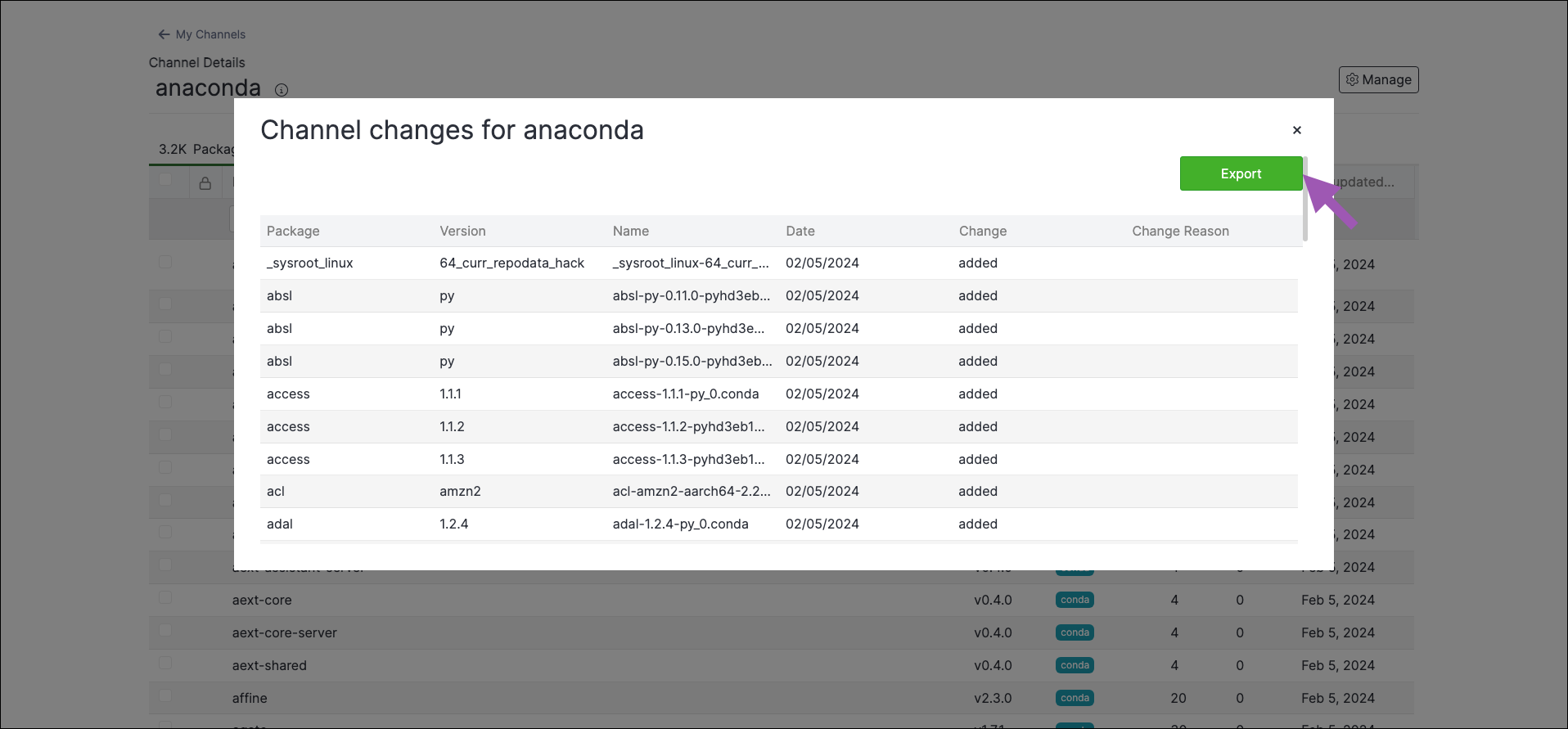Click the adal package cell

click(280, 524)
